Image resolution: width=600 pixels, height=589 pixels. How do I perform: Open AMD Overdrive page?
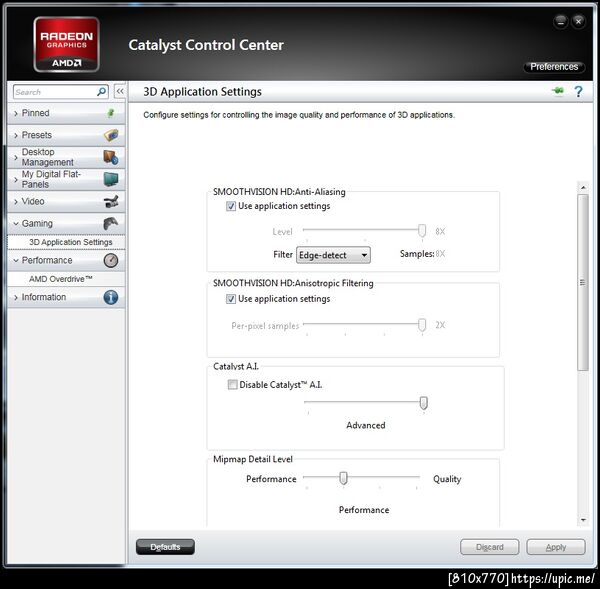pyautogui.click(x=66, y=279)
